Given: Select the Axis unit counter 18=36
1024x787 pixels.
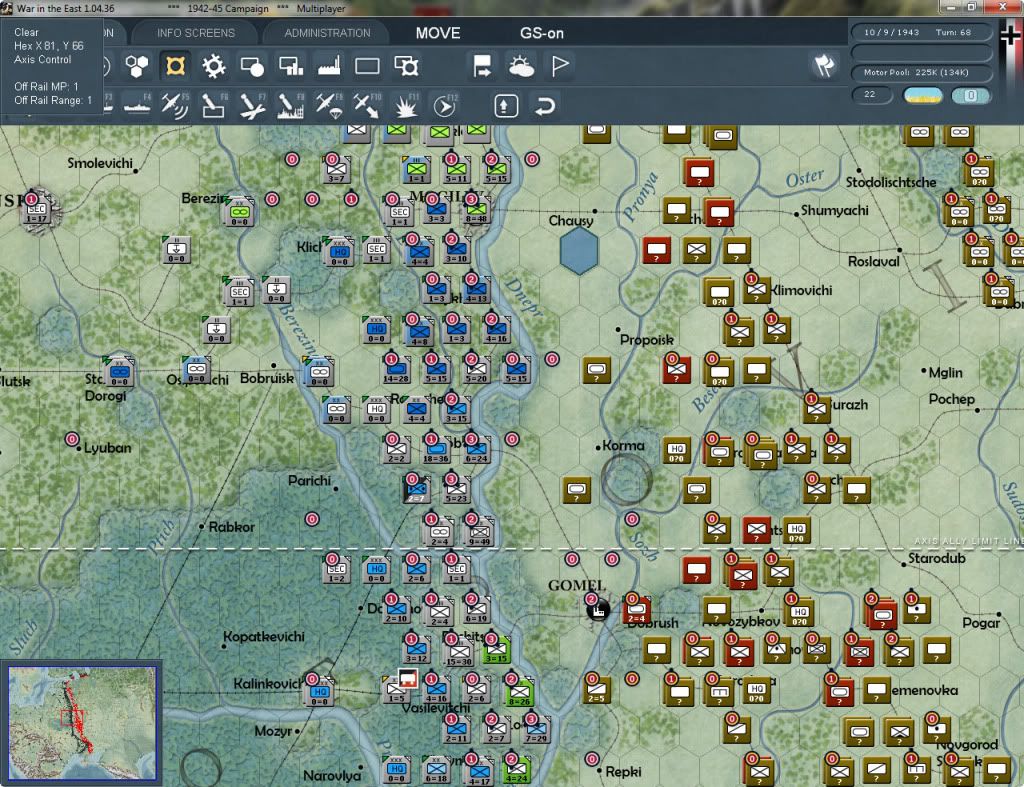Looking at the screenshot, I should coord(436,450).
